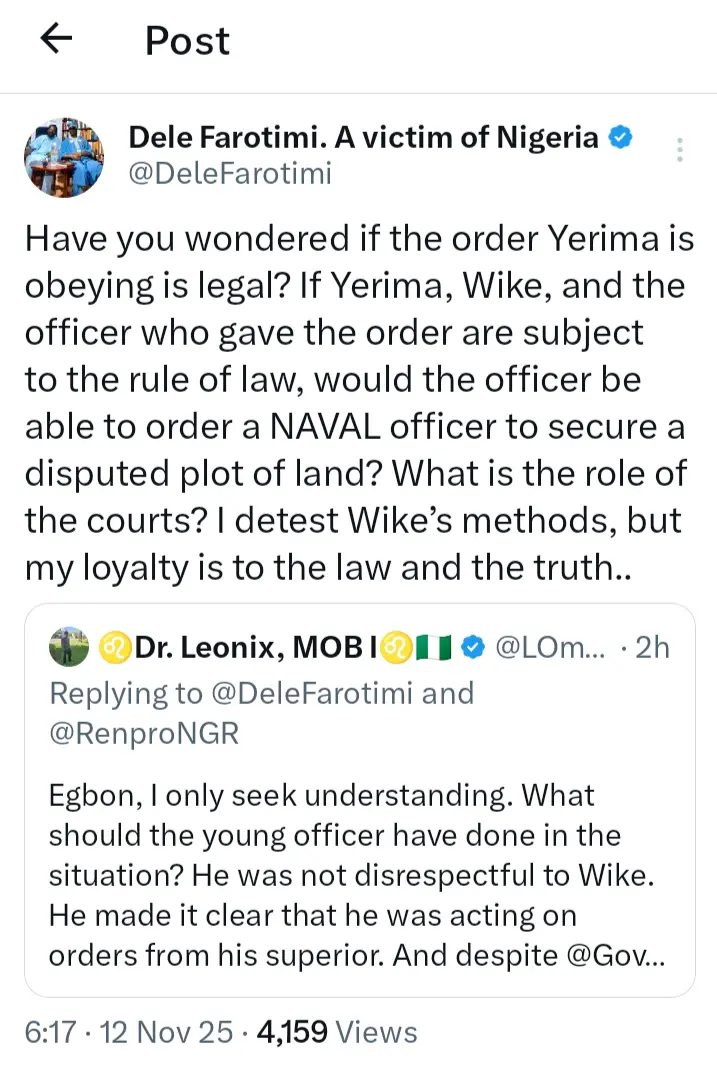Image resolution: width=717 pixels, height=1071 pixels.
Task: Tap the display name 'Dele Farotimi. A victim of Nigeria'
Action: [363, 137]
